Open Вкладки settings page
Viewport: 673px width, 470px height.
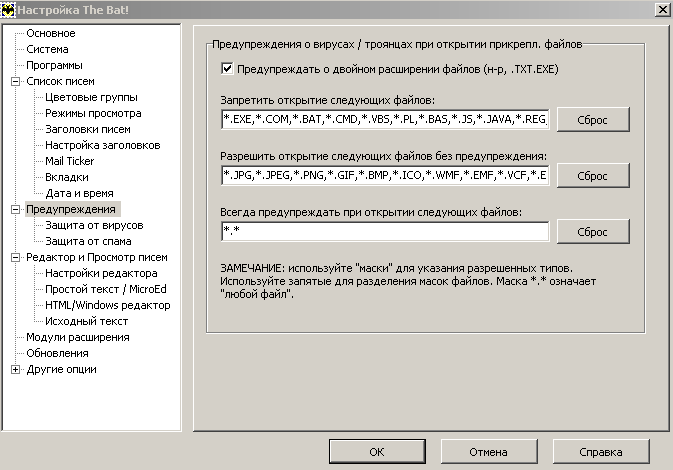point(67,177)
